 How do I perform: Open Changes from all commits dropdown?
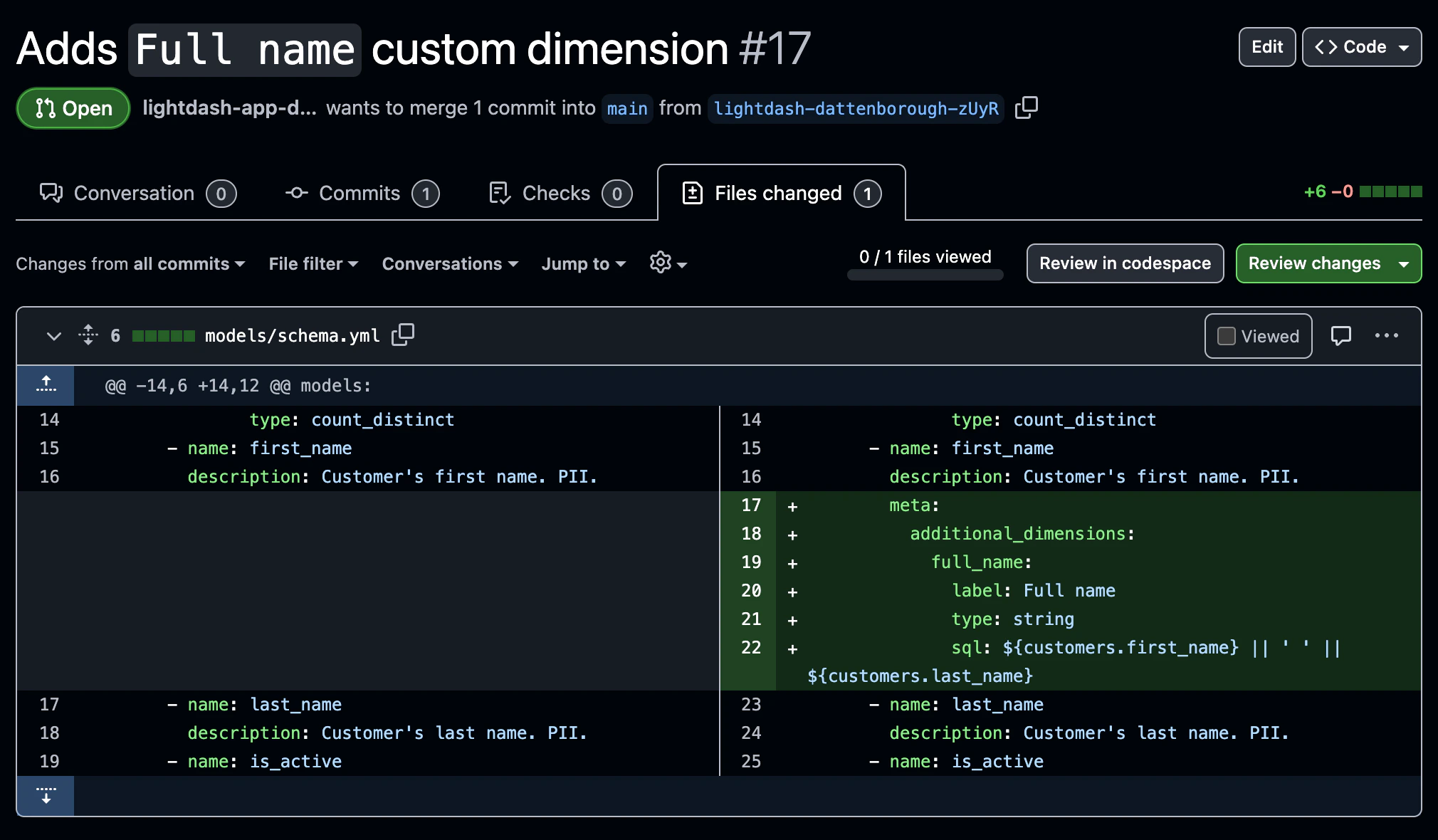click(130, 263)
